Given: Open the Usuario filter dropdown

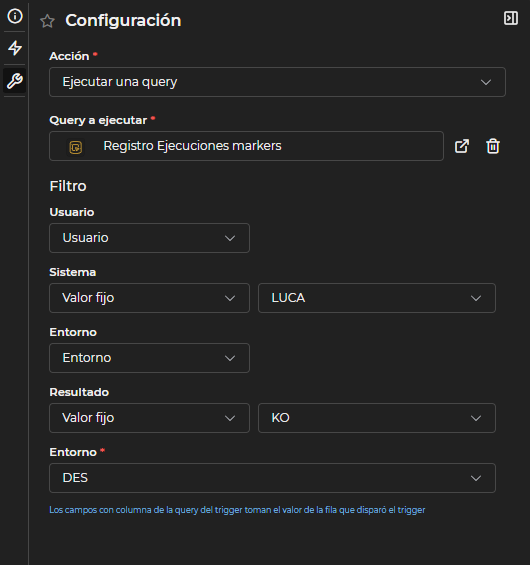Looking at the screenshot, I should pos(149,238).
